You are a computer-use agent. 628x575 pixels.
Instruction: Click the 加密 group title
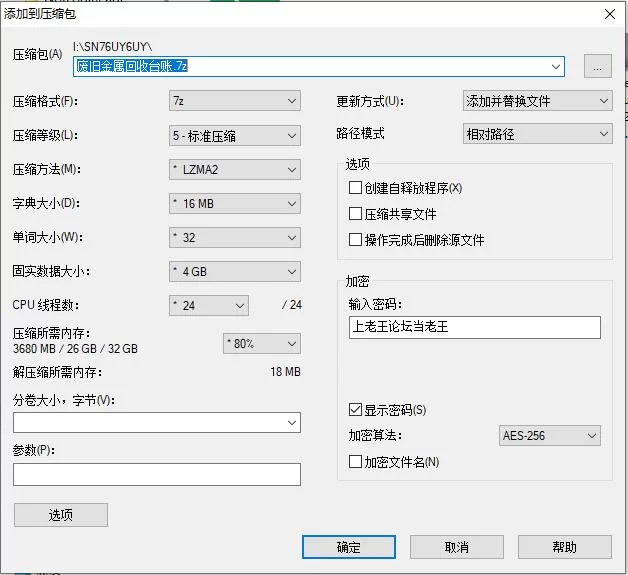click(357, 281)
